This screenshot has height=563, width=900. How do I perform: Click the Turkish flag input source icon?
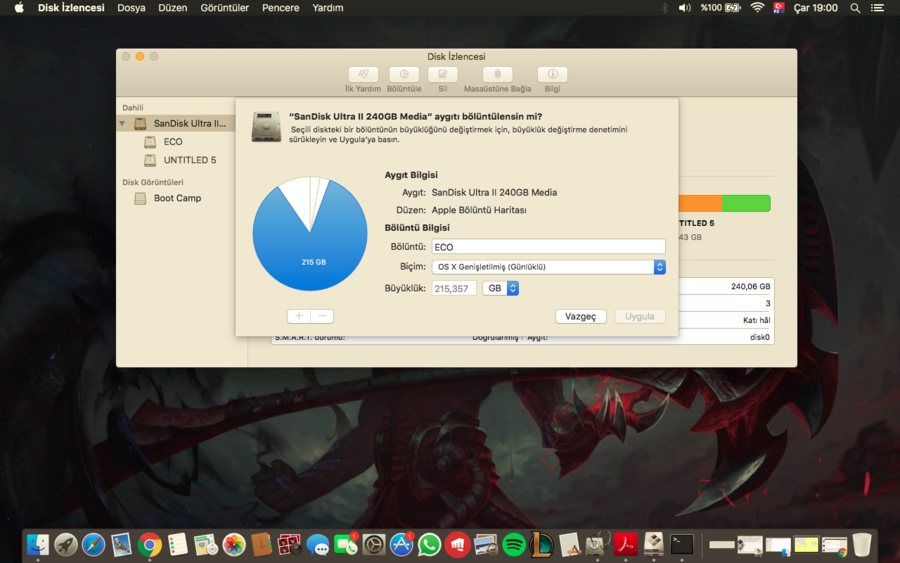[779, 8]
